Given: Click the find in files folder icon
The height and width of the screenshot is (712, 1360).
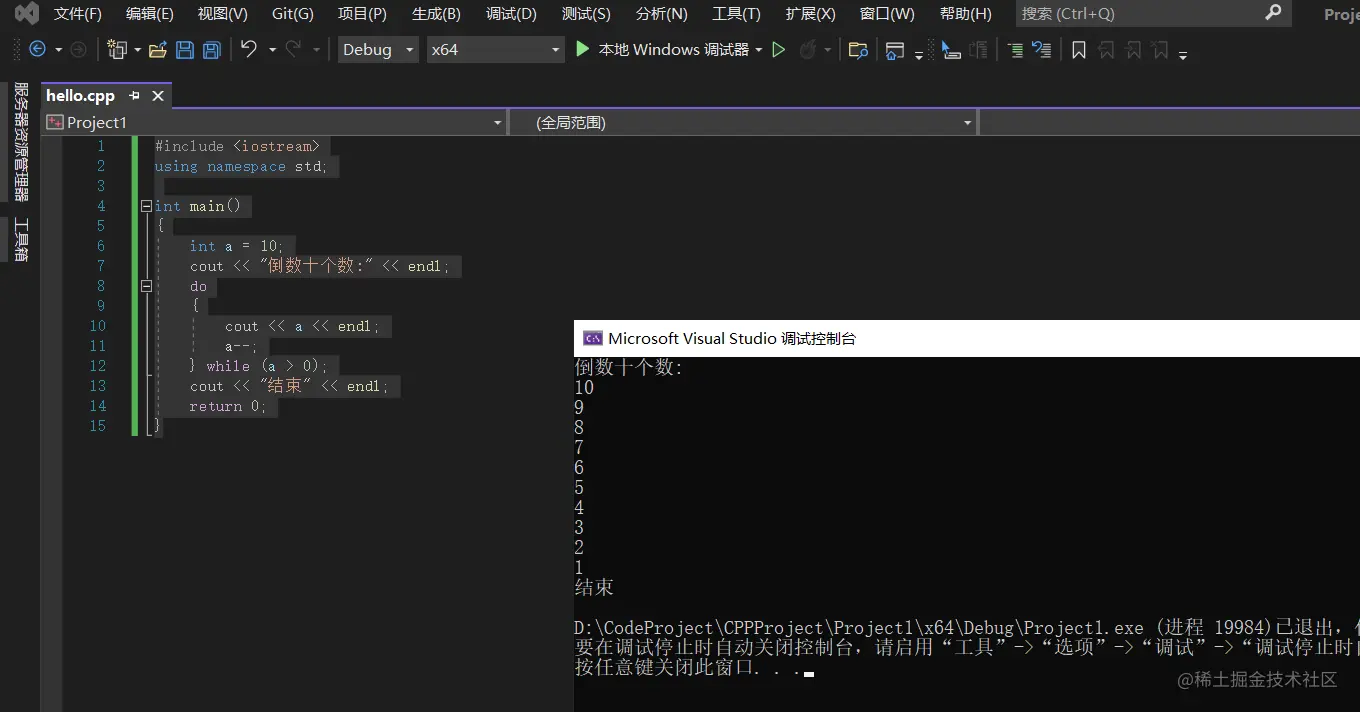Looking at the screenshot, I should click(857, 49).
